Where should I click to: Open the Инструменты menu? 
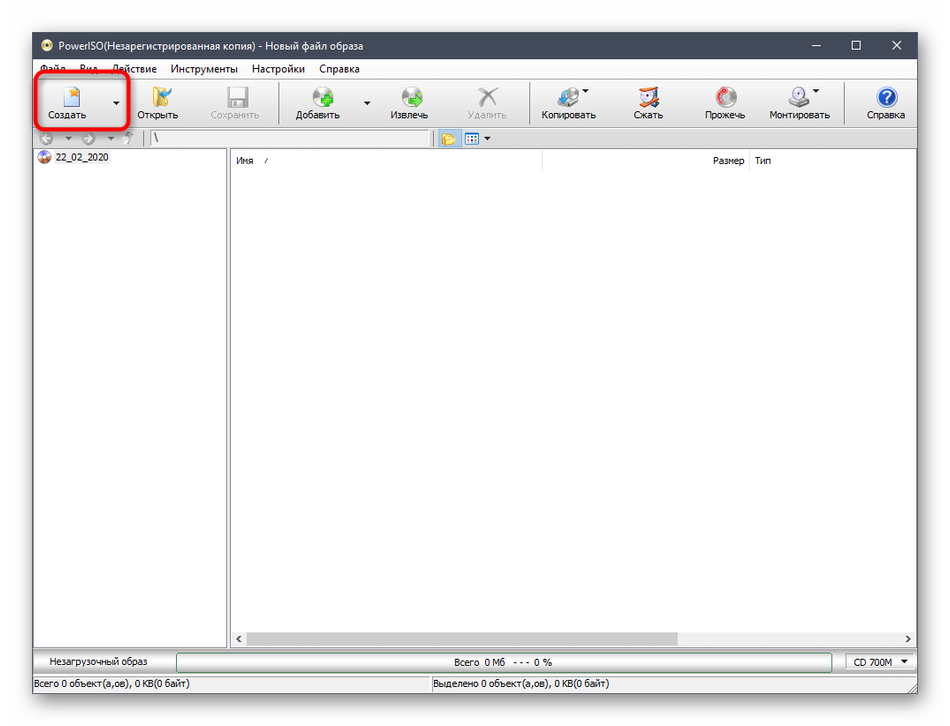click(204, 69)
